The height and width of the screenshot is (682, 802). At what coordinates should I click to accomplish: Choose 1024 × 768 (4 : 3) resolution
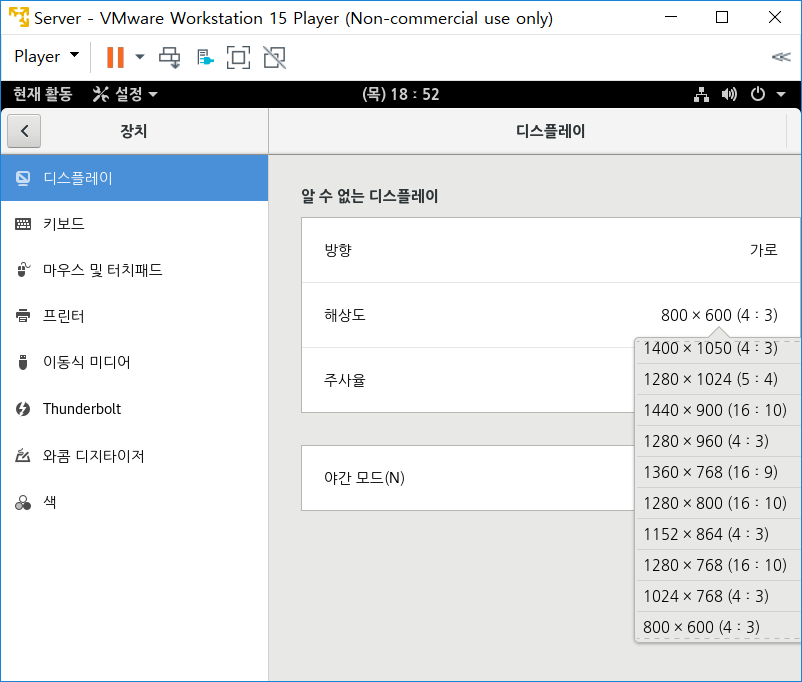coord(718,596)
